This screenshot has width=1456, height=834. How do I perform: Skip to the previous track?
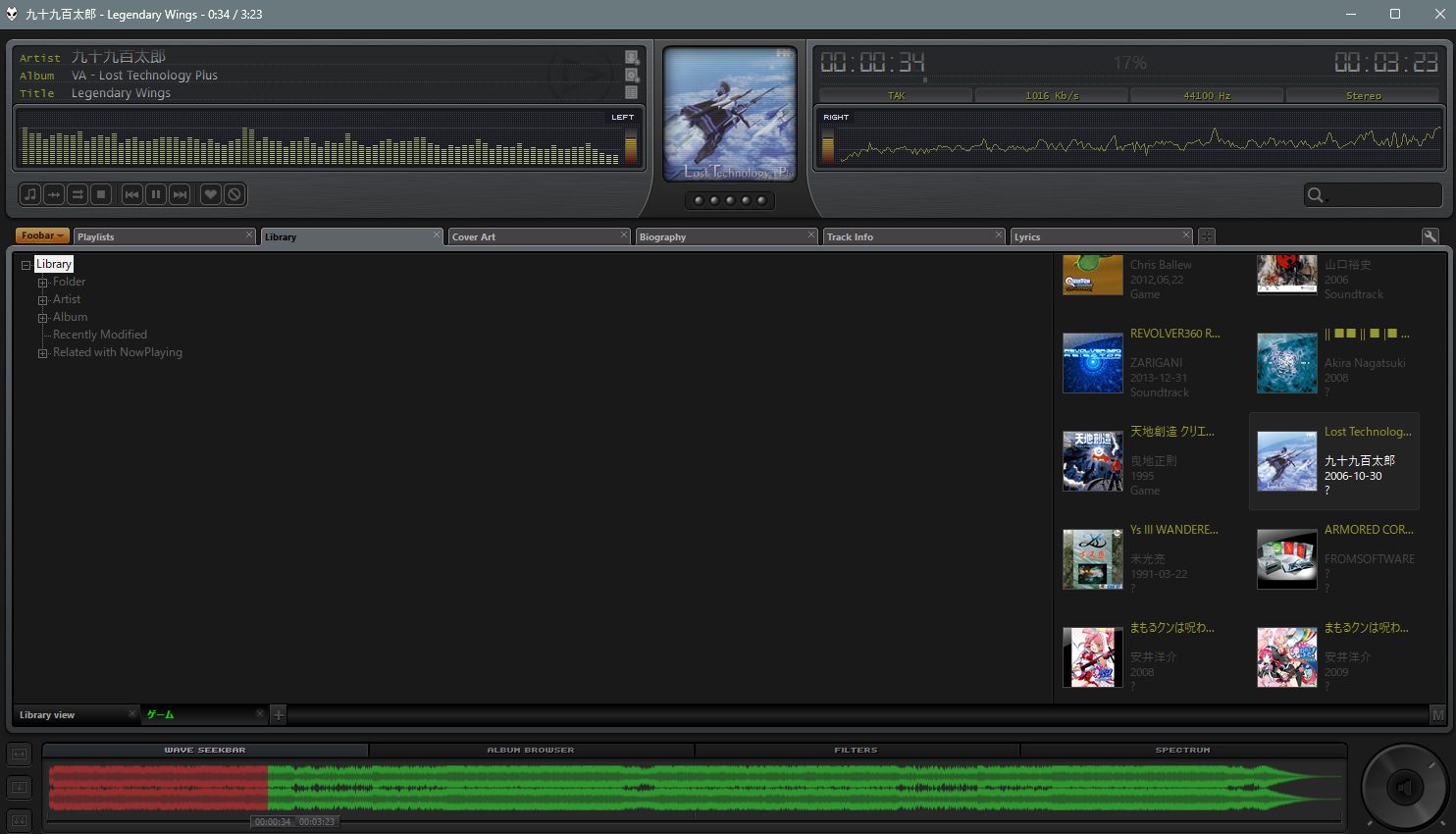pyautogui.click(x=132, y=194)
